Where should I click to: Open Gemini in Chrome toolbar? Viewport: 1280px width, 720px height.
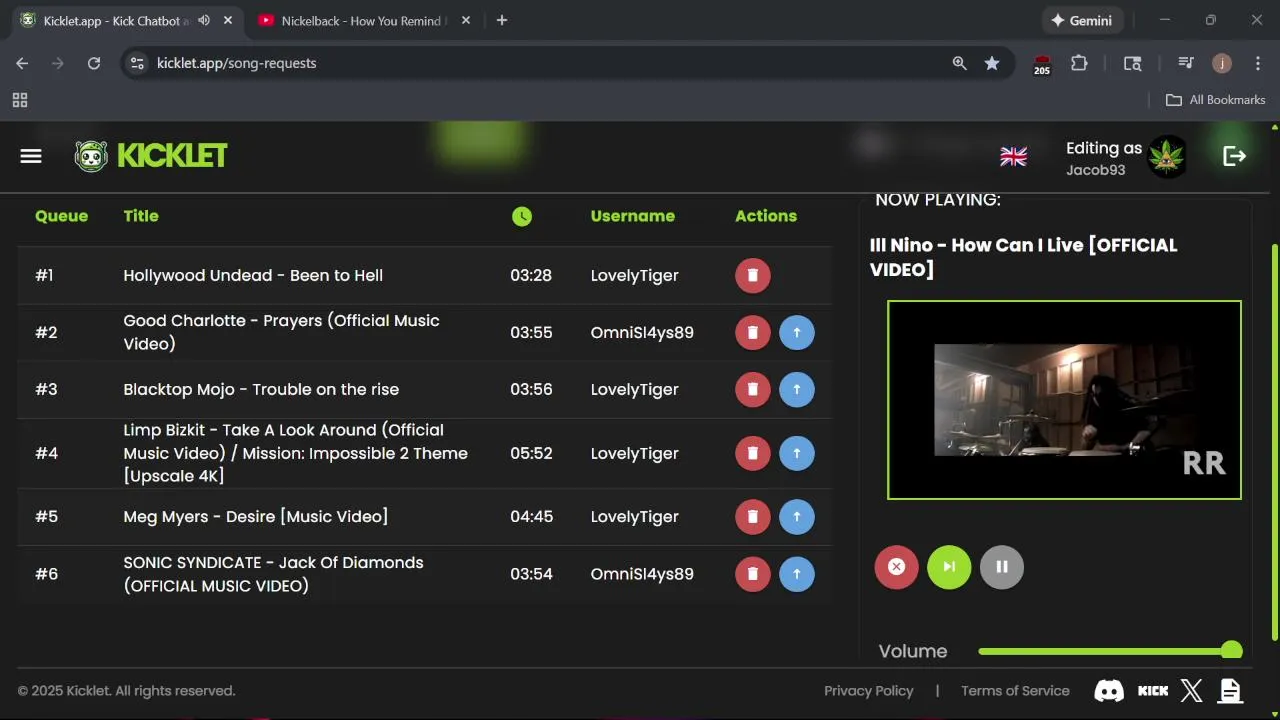click(1083, 20)
